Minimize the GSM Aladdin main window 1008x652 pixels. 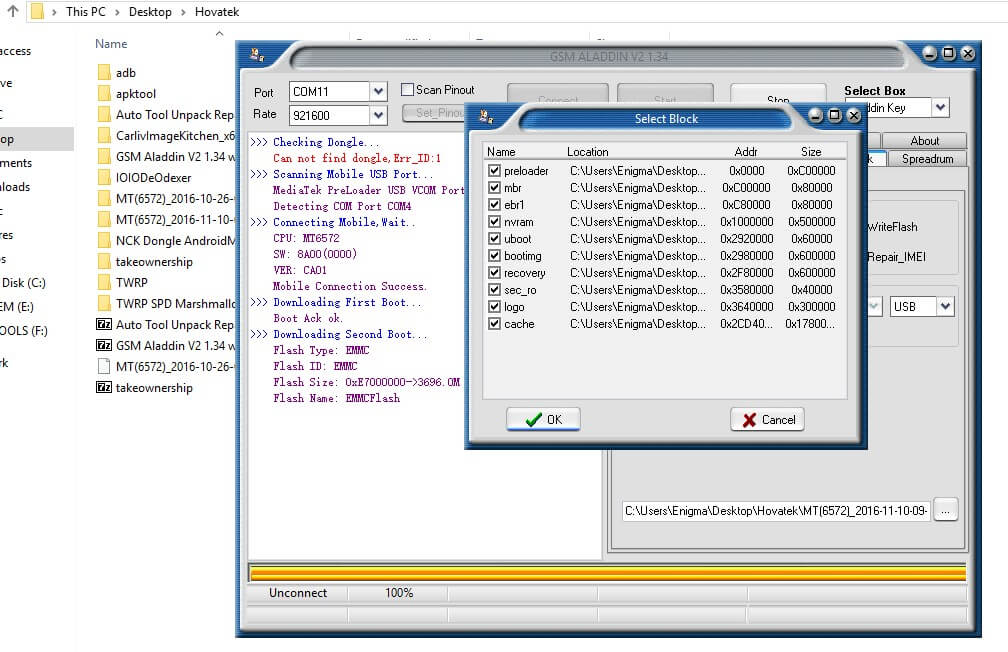pos(930,53)
